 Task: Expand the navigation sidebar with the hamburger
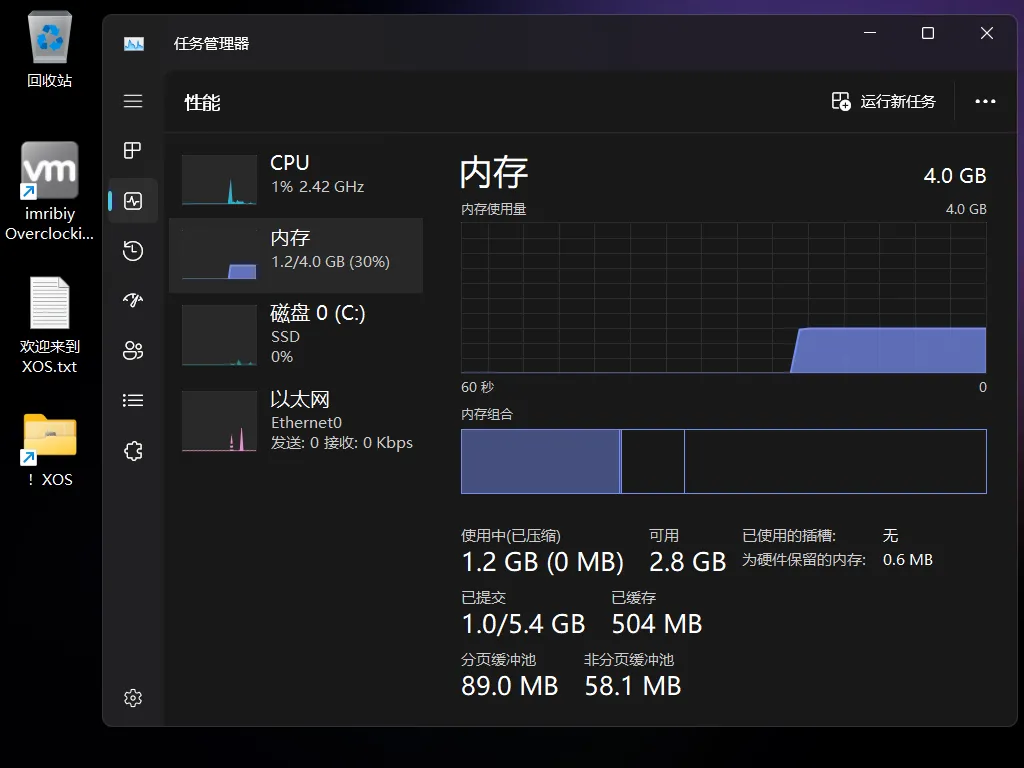tap(133, 100)
